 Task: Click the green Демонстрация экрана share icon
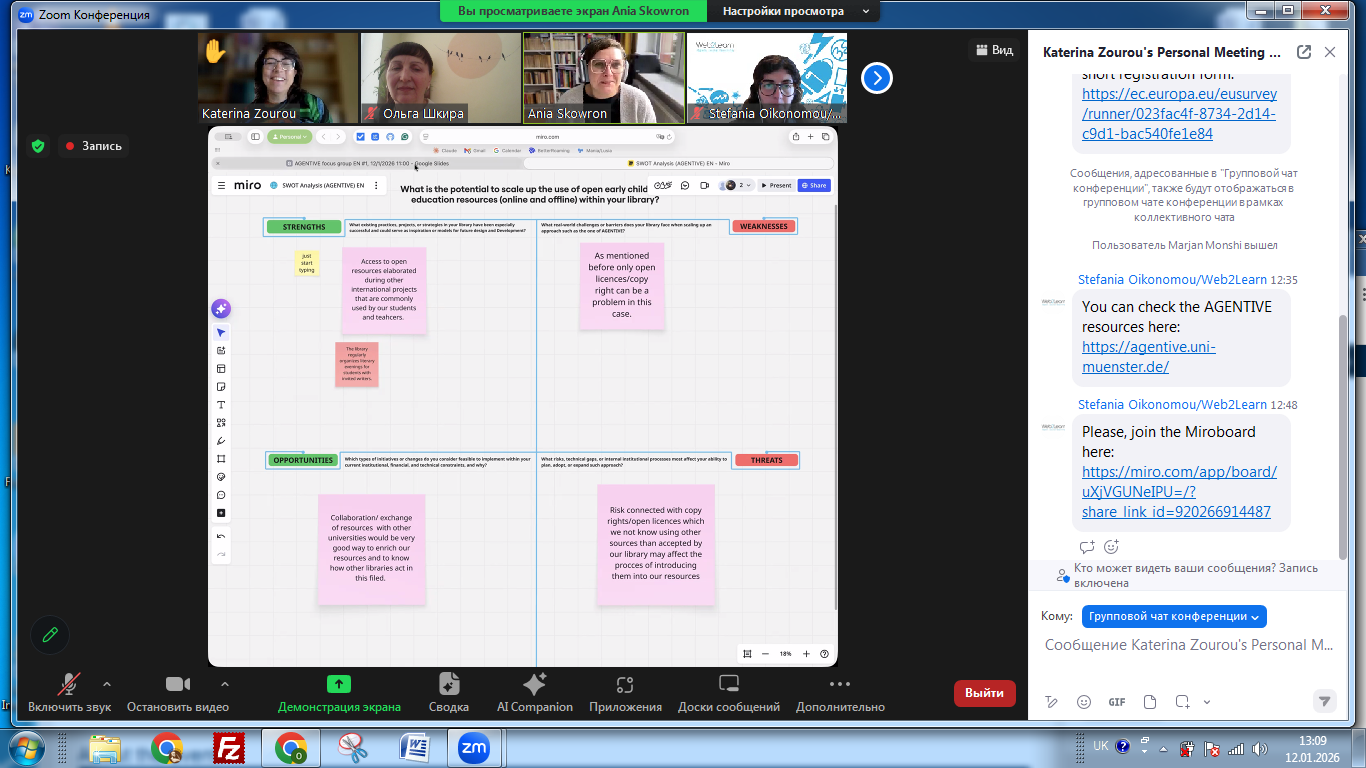coord(339,685)
